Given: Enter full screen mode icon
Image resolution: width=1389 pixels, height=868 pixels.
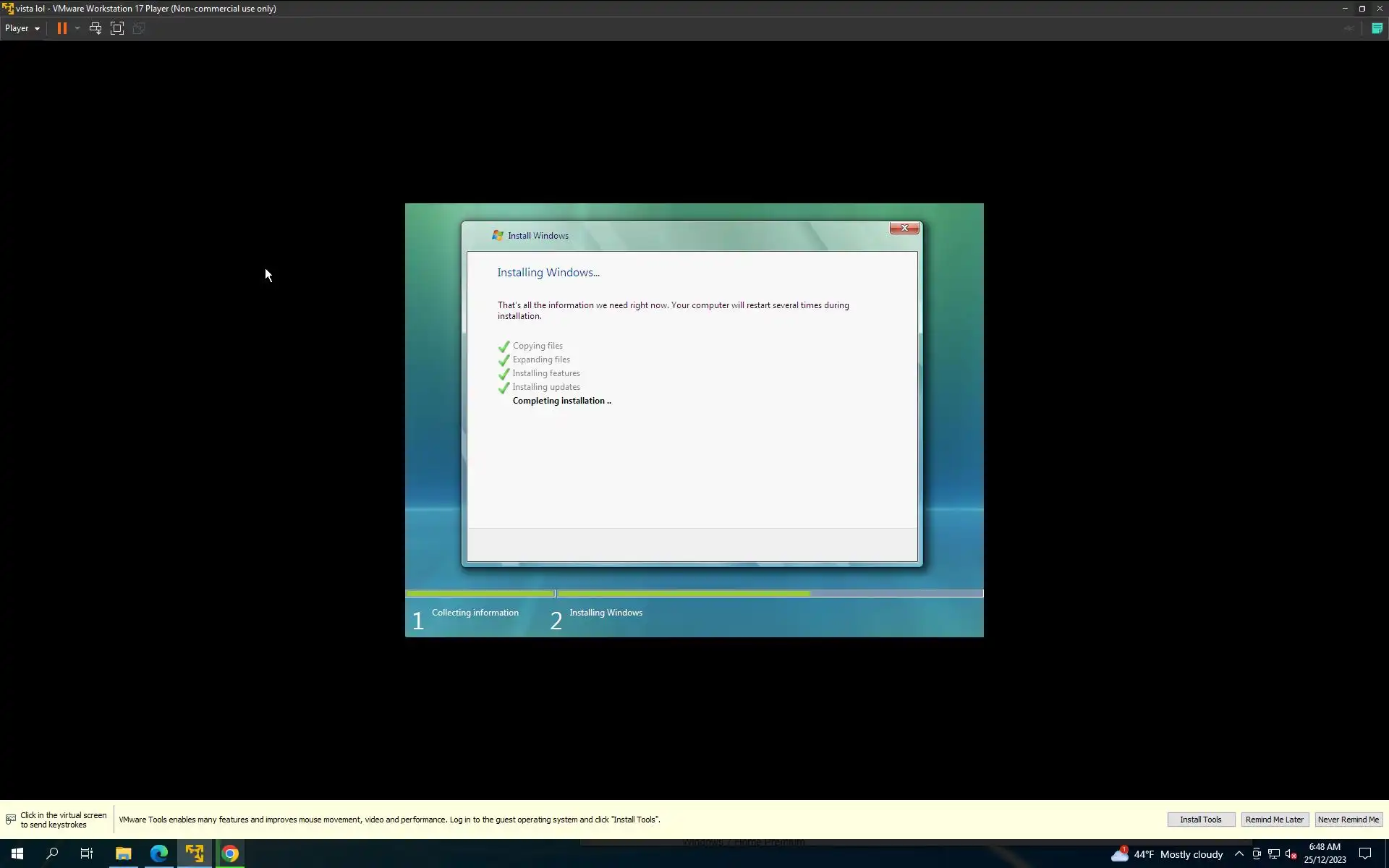Looking at the screenshot, I should (117, 28).
